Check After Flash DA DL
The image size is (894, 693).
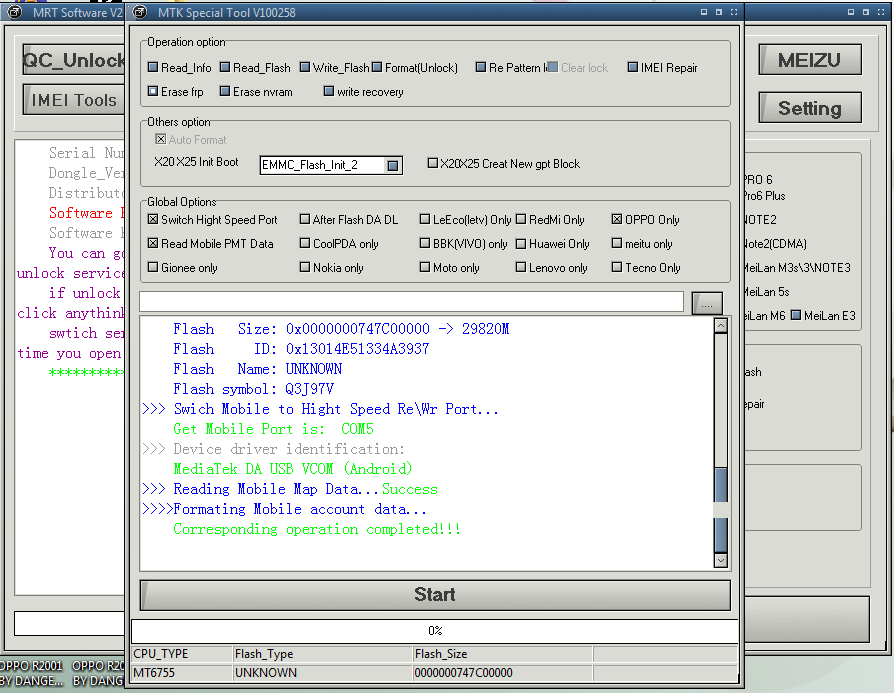point(305,219)
